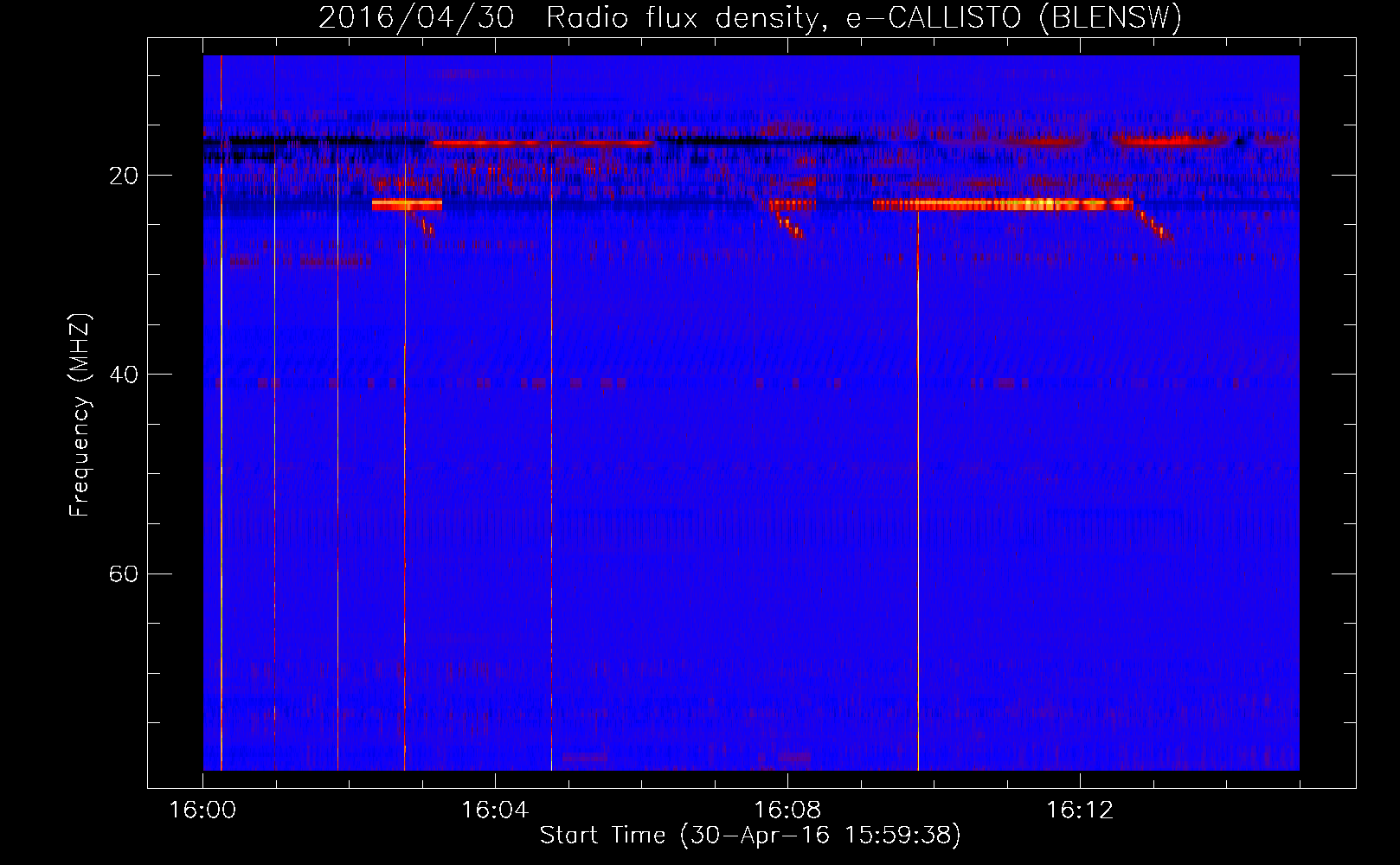The image size is (1400, 865).
Task: Click the 60 MHz frequency tick label
Action: click(124, 573)
